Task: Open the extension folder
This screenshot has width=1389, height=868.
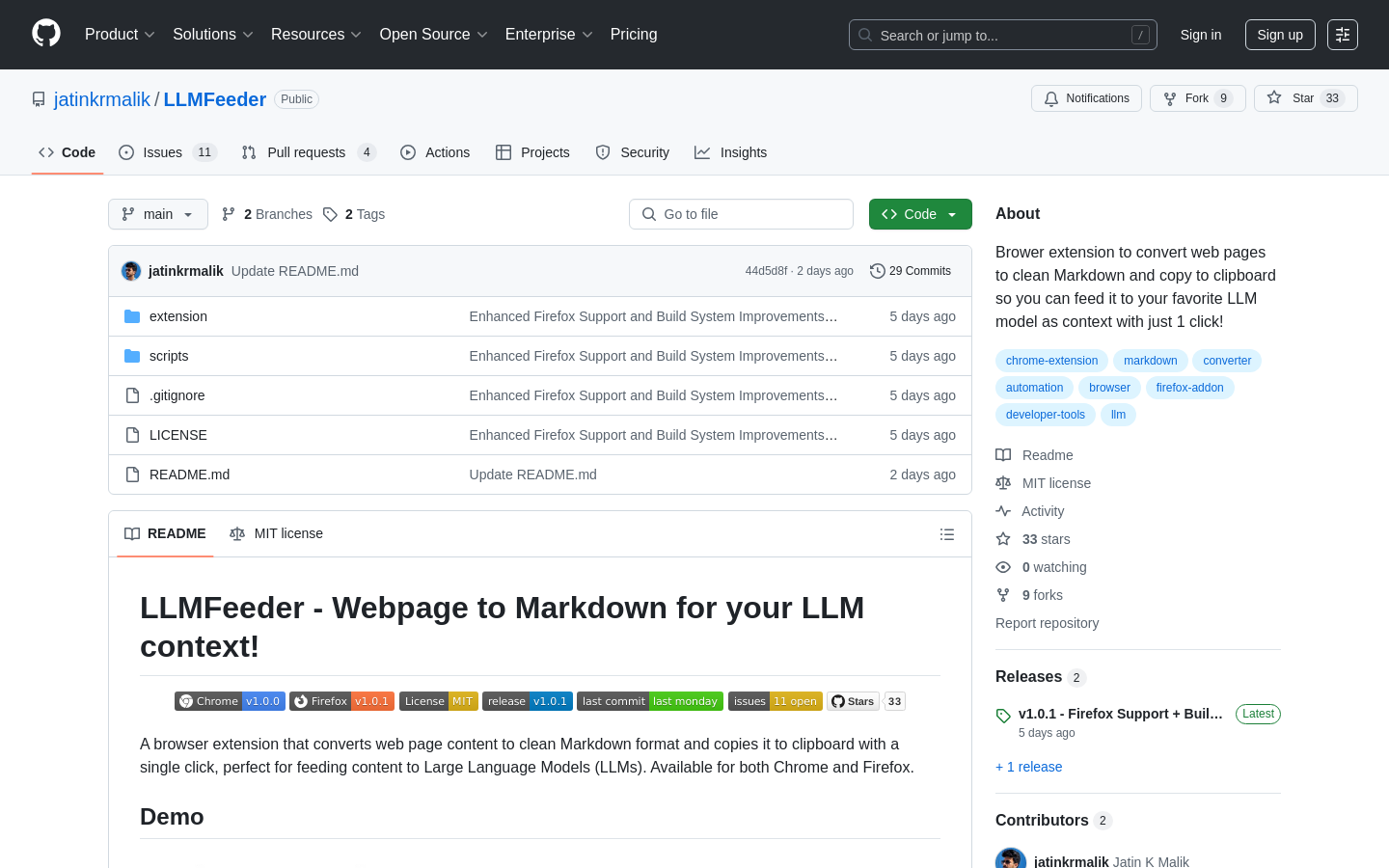Action: click(178, 316)
